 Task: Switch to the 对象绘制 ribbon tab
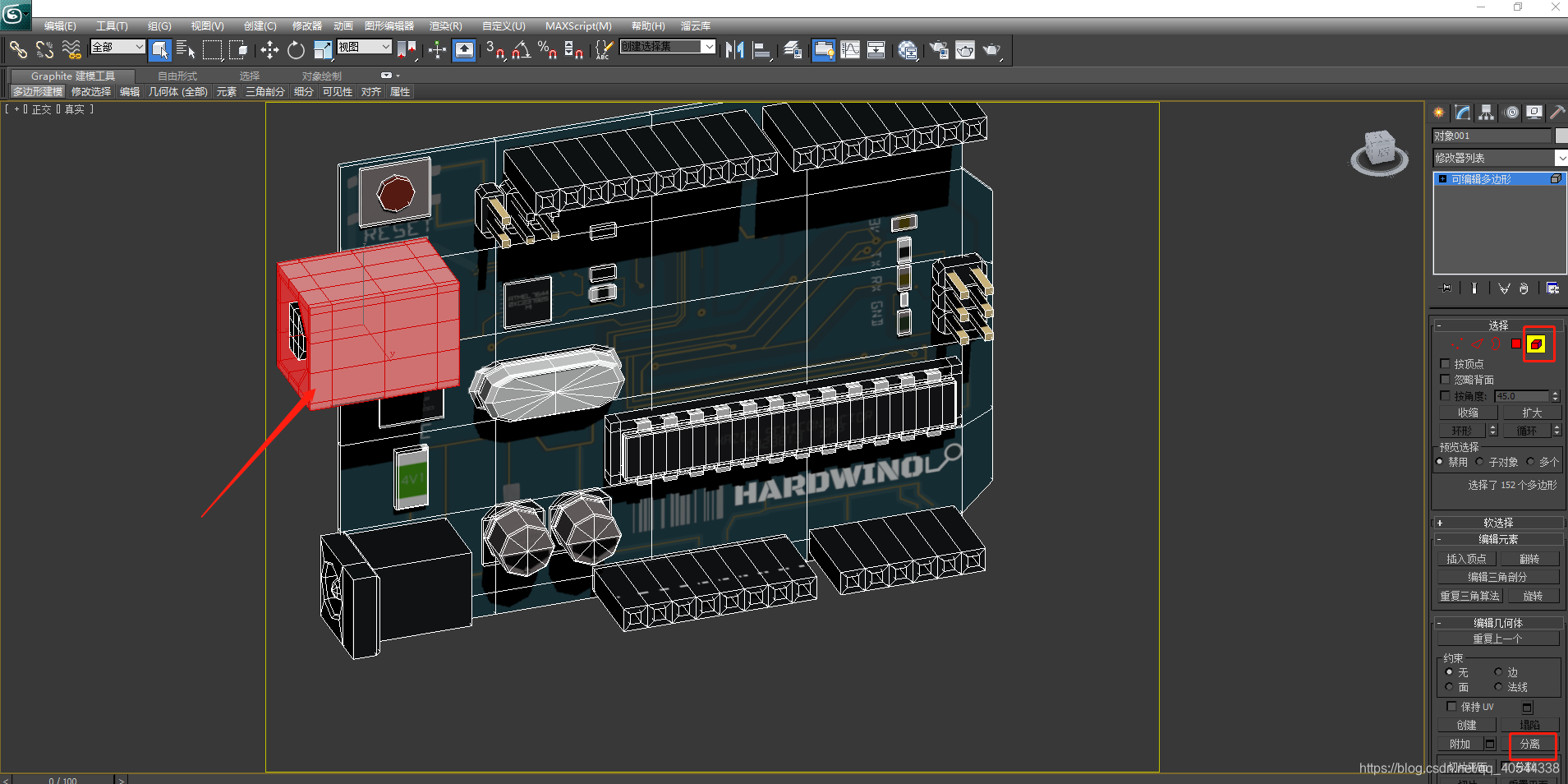pos(322,76)
